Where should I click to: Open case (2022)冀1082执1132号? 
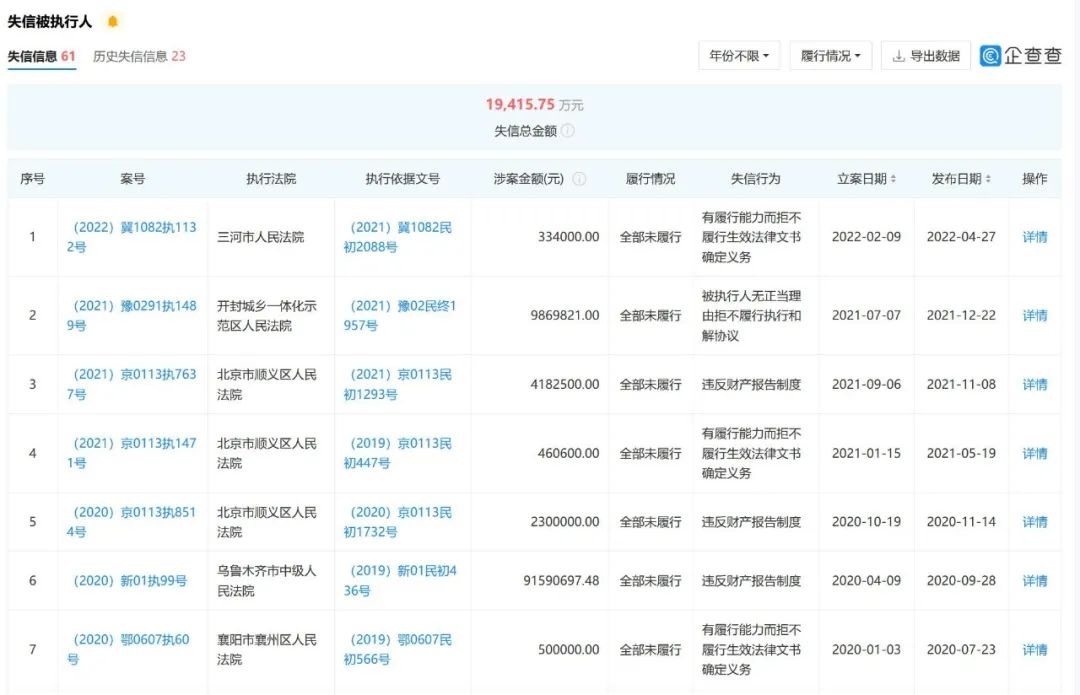[x=132, y=237]
